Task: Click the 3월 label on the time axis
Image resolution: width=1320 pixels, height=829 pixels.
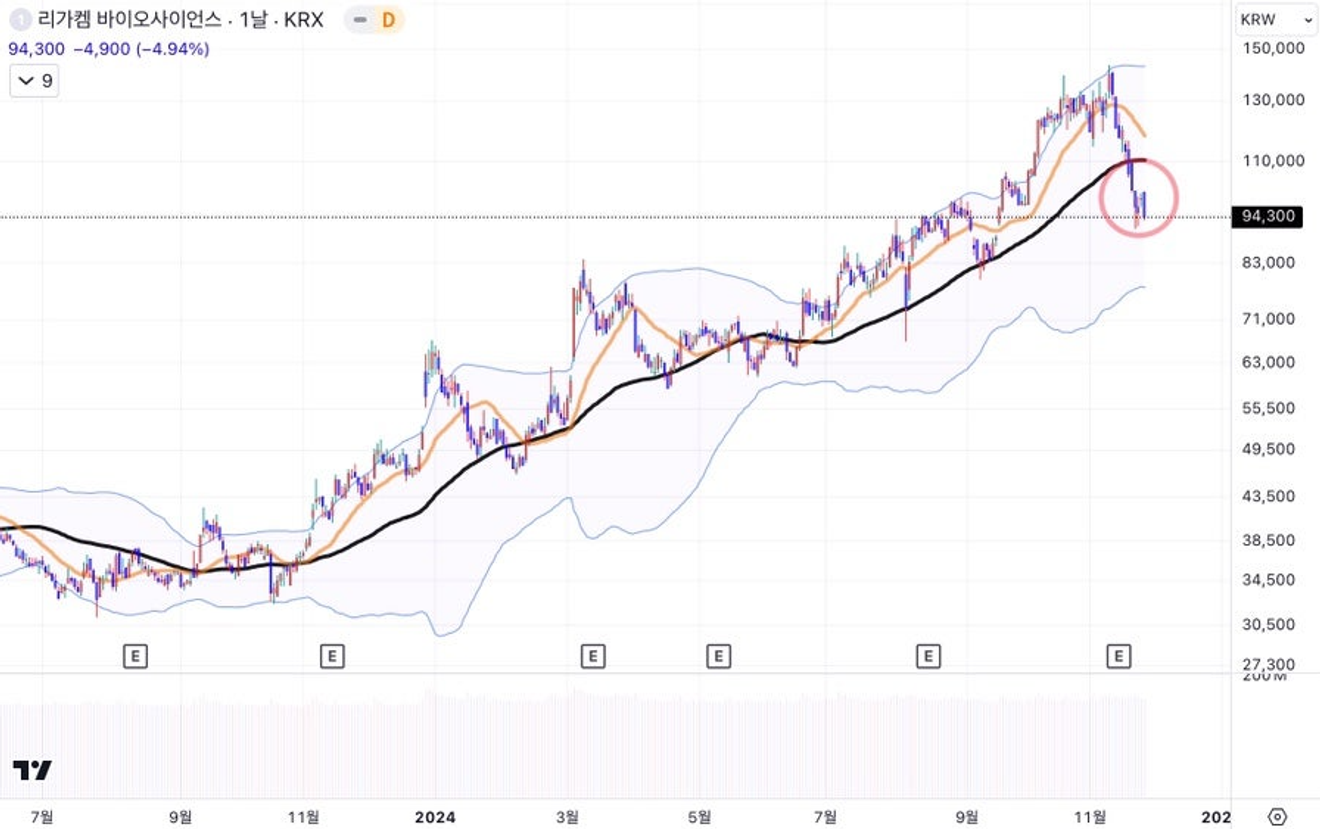Action: click(567, 816)
